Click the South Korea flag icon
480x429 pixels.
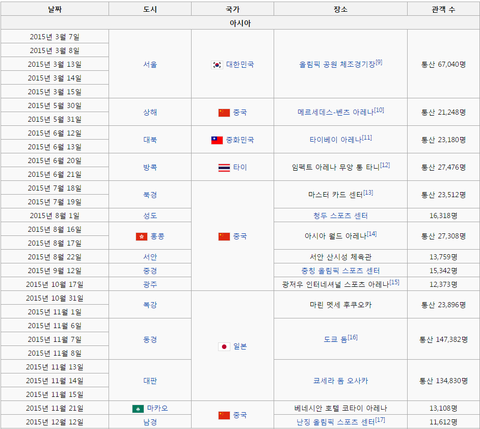click(217, 65)
